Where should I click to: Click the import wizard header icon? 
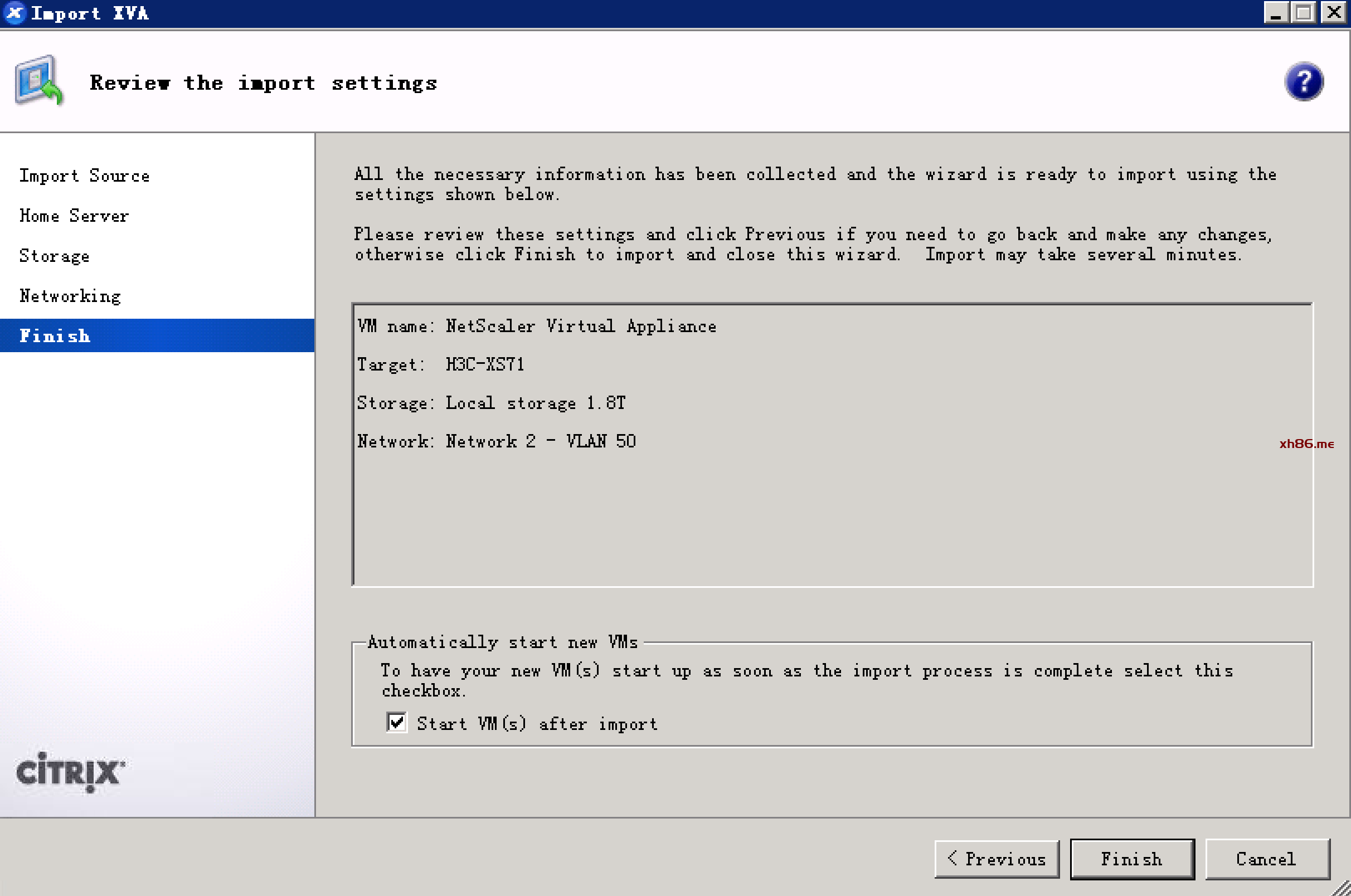(38, 81)
